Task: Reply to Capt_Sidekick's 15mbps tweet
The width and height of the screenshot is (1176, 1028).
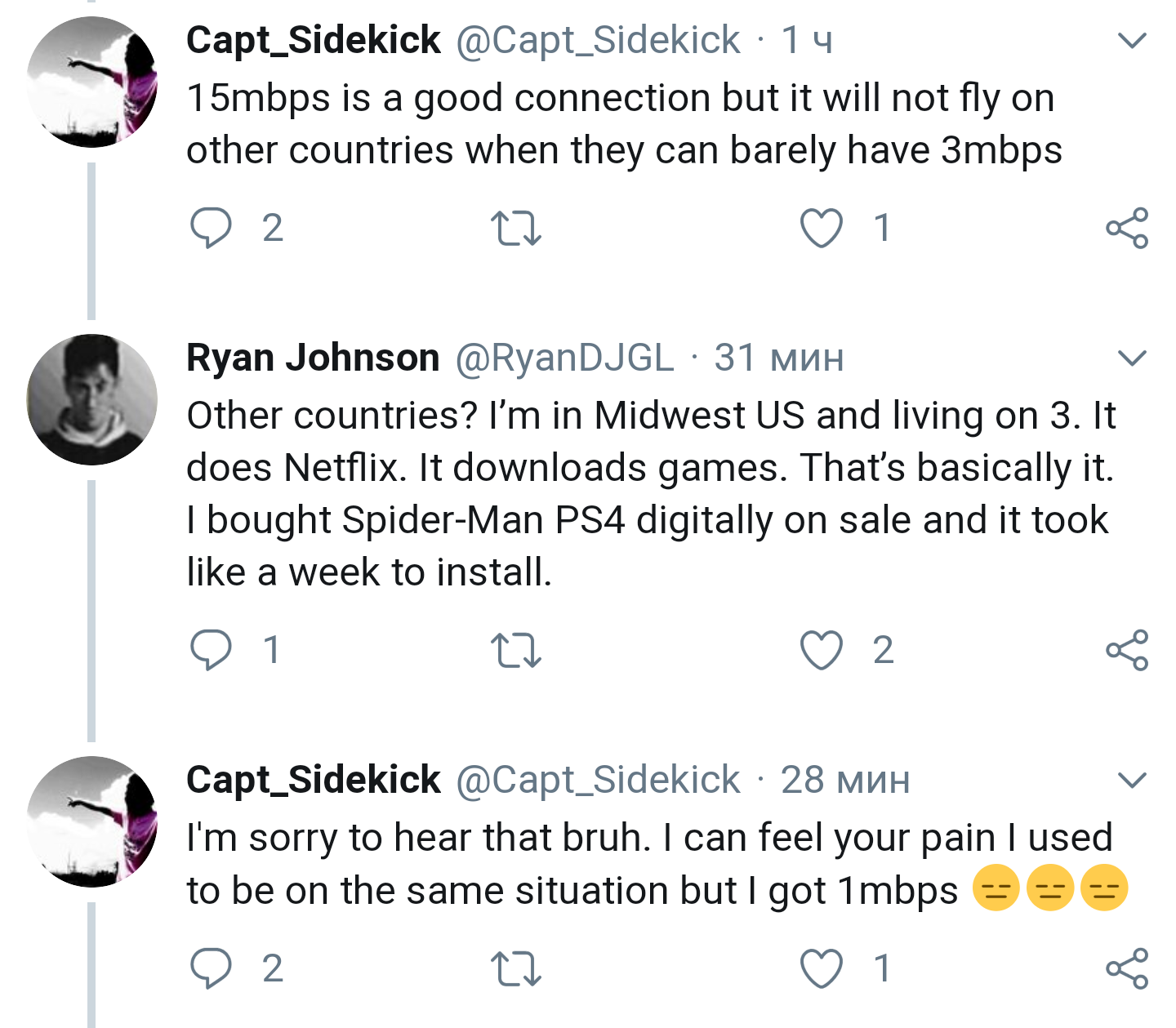Action: pos(211,227)
